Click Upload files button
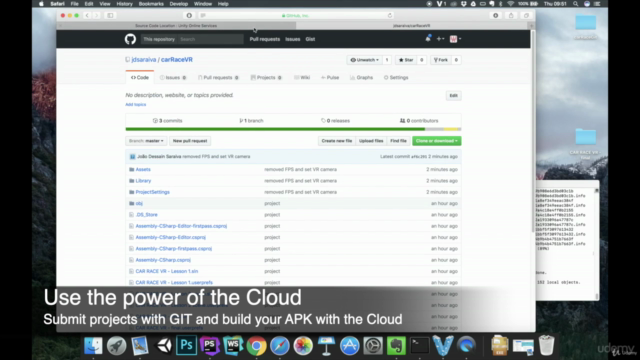This screenshot has height=360, width=640. pos(371,141)
